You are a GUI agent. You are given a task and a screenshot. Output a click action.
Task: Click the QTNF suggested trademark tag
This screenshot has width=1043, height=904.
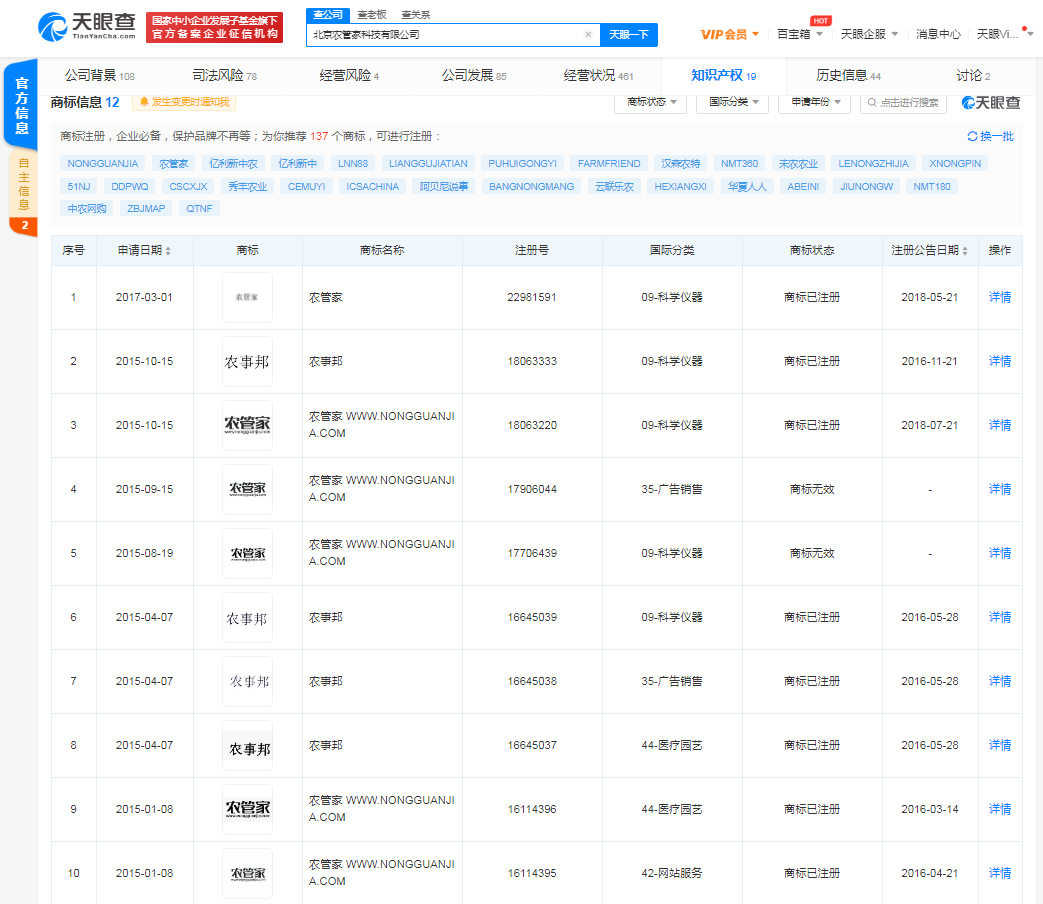click(199, 209)
